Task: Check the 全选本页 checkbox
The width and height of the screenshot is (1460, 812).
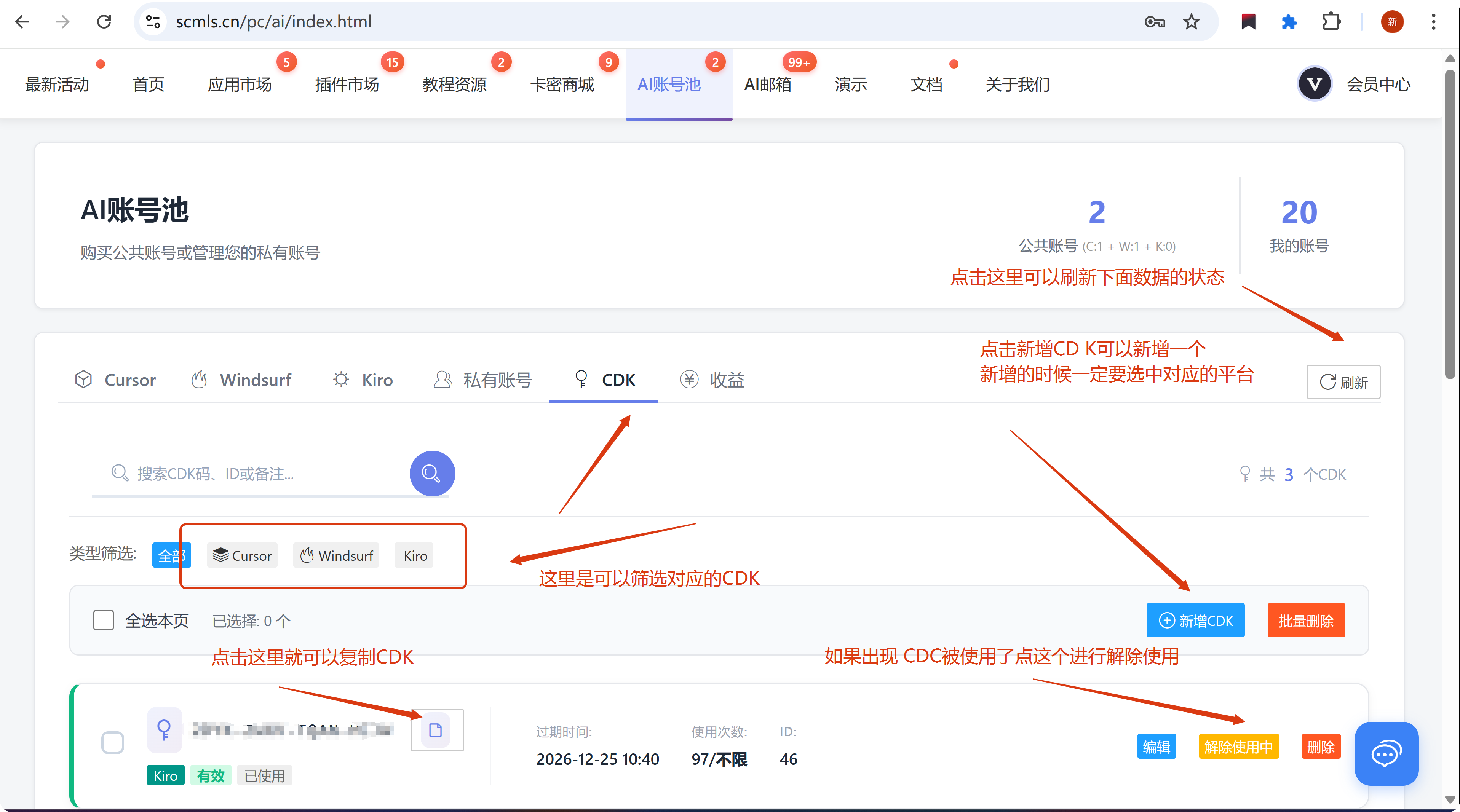Action: [x=103, y=620]
